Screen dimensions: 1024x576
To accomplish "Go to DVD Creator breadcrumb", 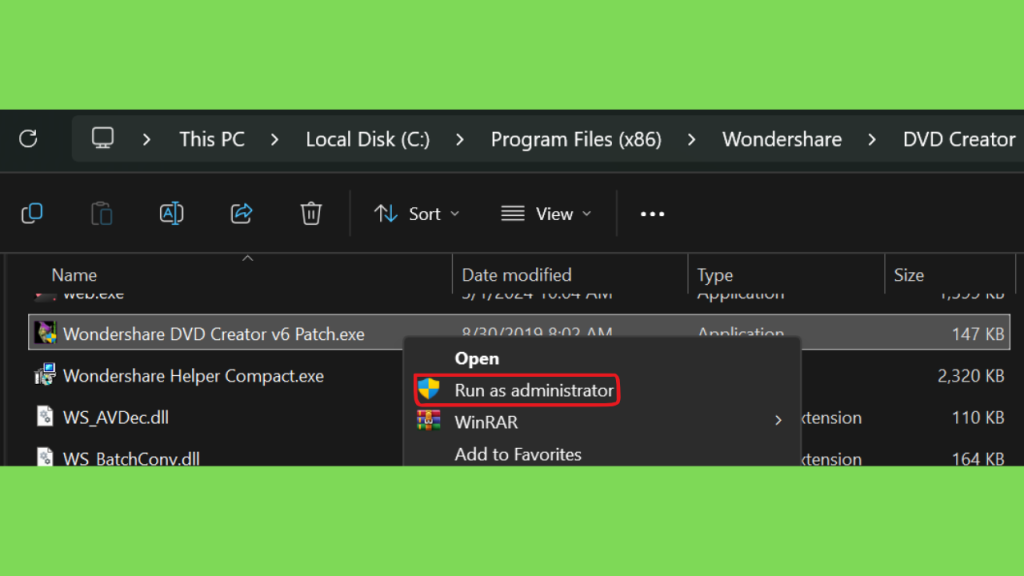I will pos(959,139).
